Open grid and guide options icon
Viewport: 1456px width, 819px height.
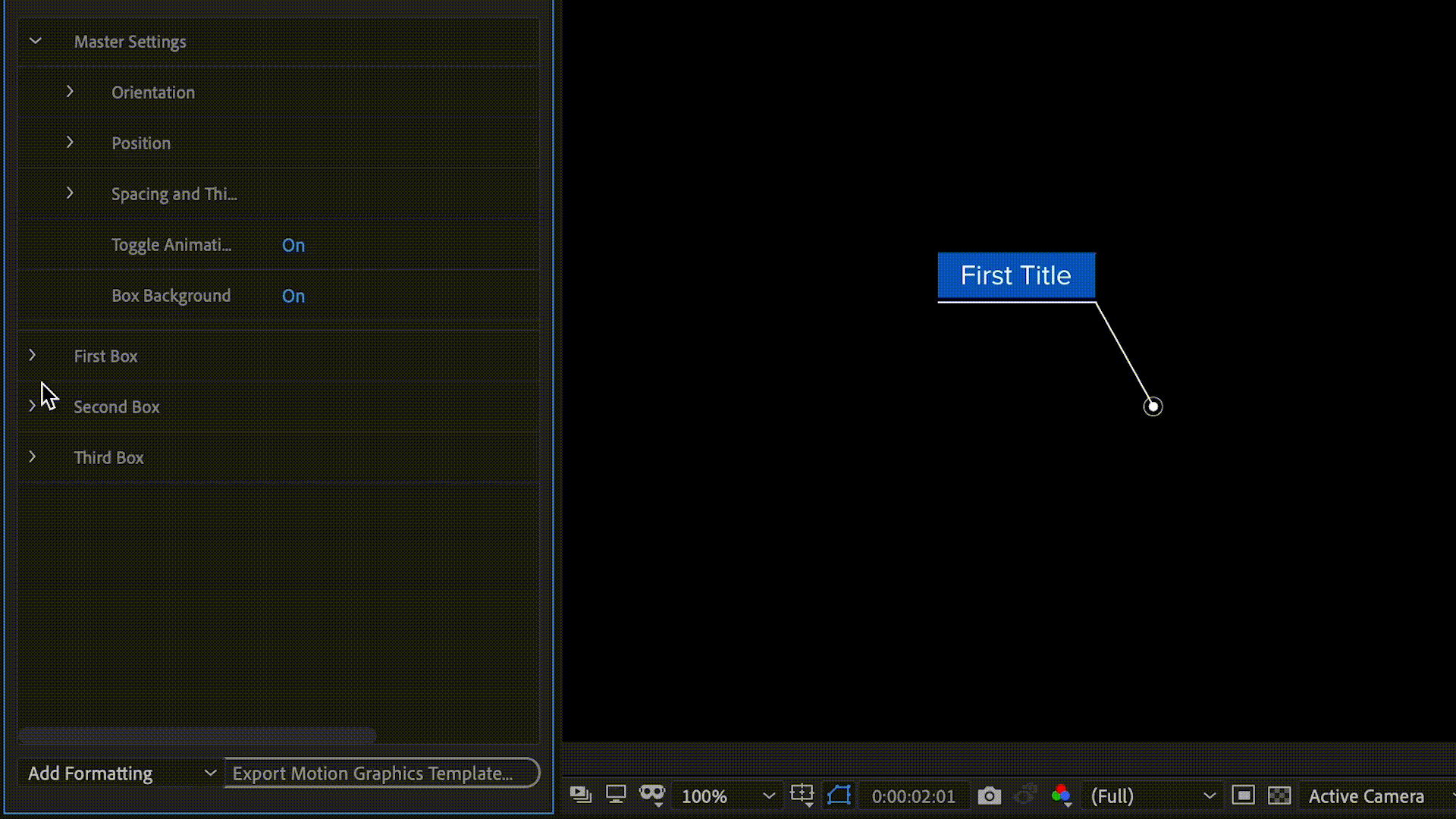tap(802, 795)
